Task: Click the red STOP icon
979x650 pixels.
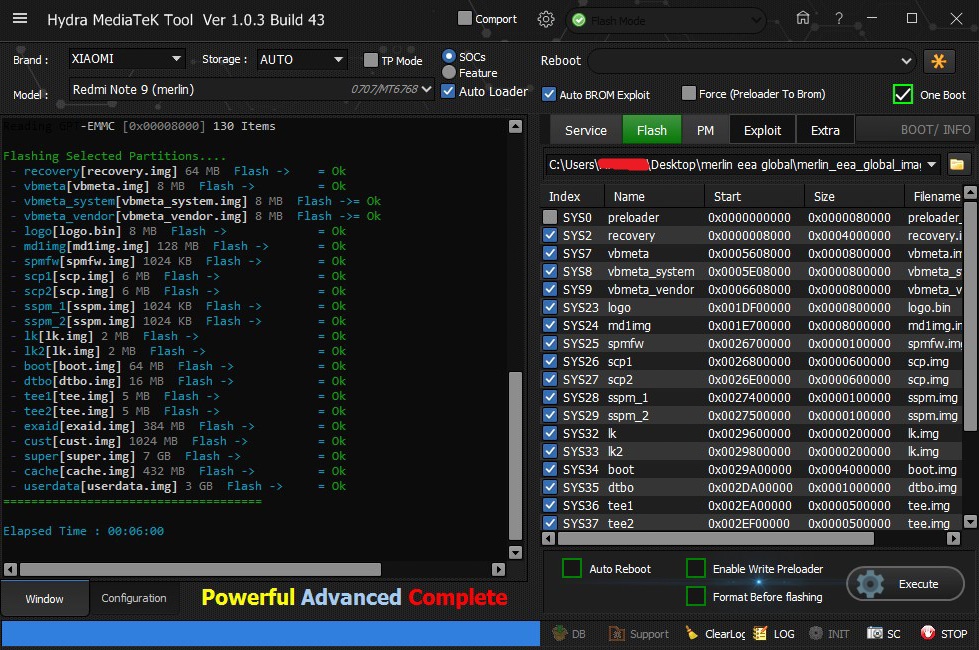Action: [x=928, y=633]
